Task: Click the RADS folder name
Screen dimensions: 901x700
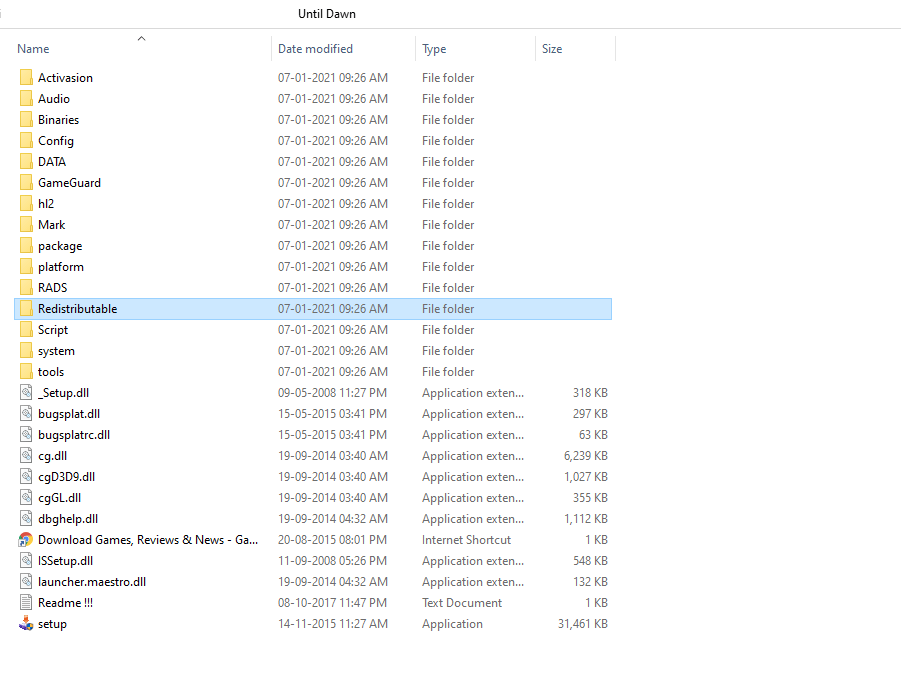Action: click(53, 288)
